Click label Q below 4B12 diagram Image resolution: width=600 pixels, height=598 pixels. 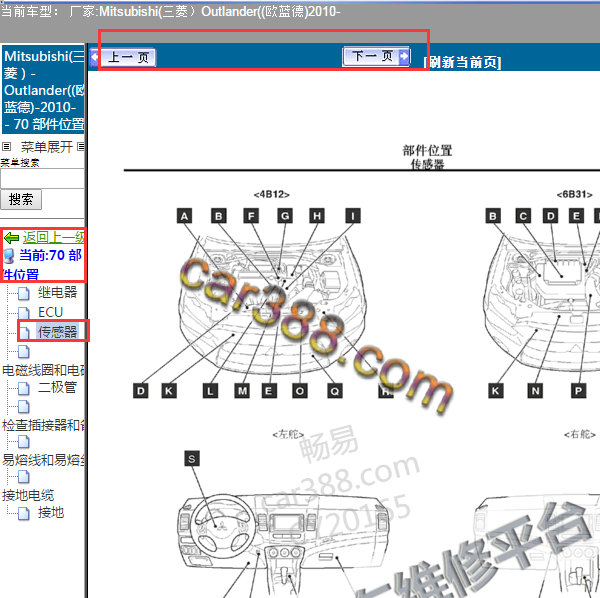(335, 391)
